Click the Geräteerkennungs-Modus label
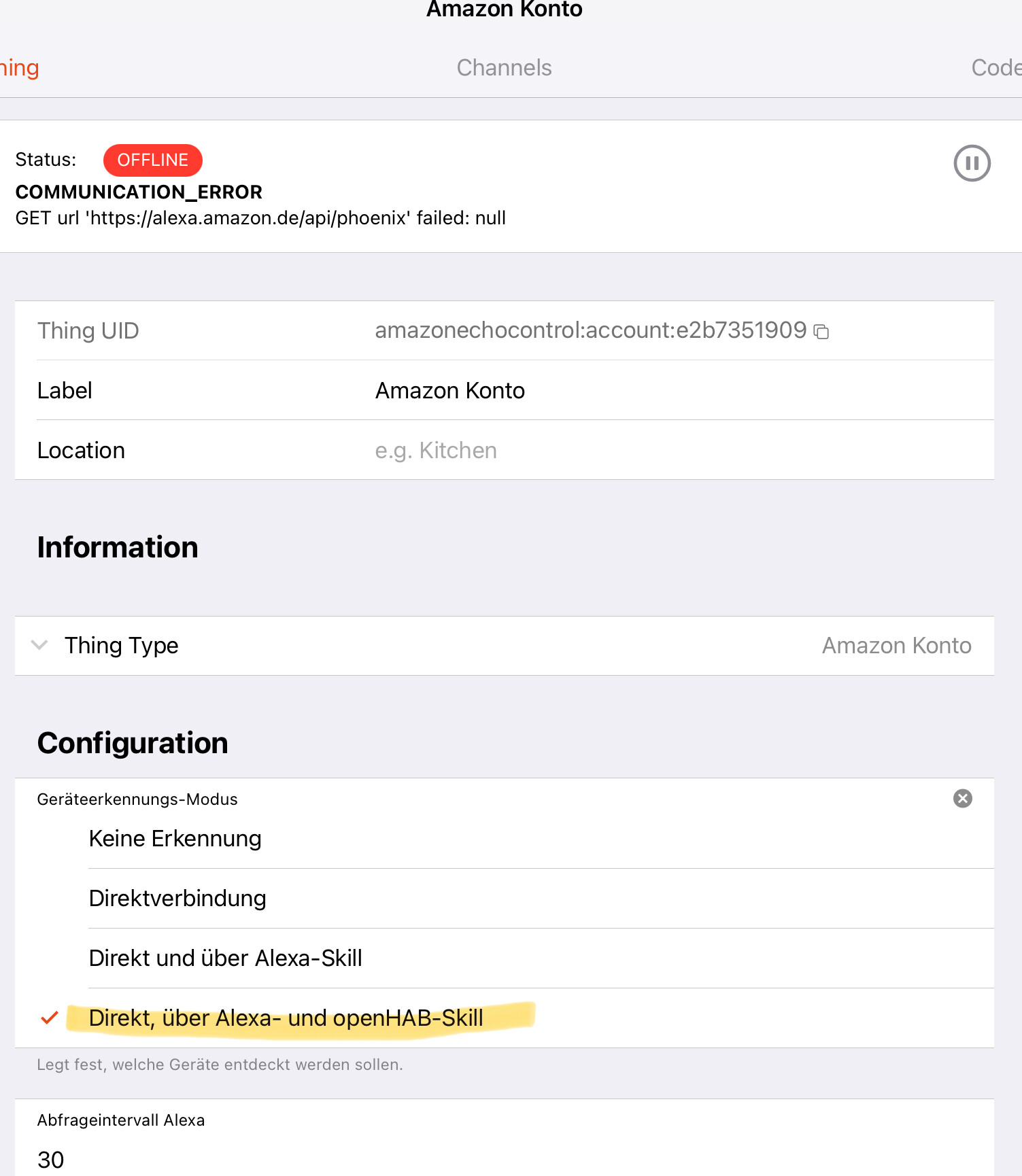1022x1176 pixels. [137, 799]
